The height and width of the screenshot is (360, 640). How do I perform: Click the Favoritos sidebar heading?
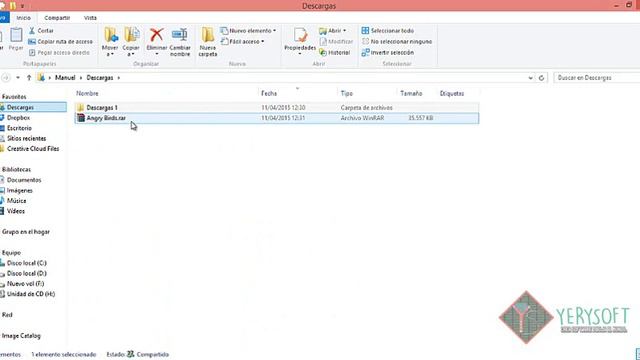(14, 97)
